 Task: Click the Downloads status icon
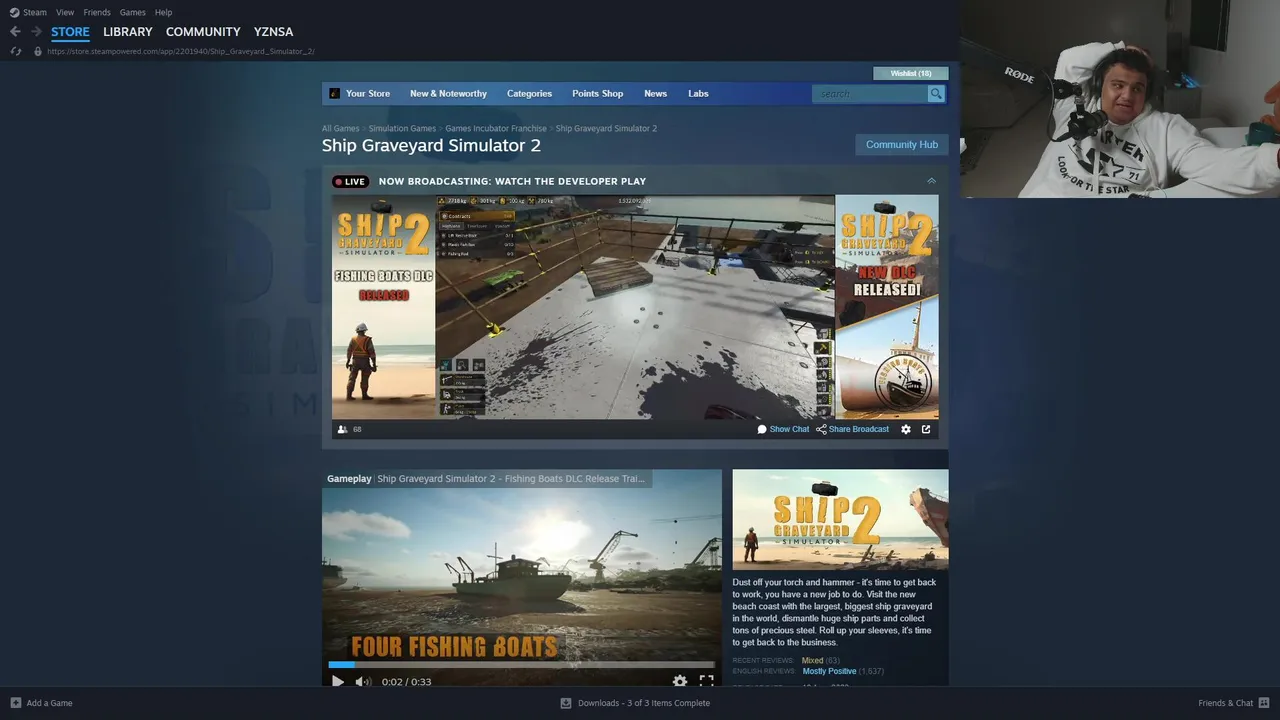click(566, 703)
